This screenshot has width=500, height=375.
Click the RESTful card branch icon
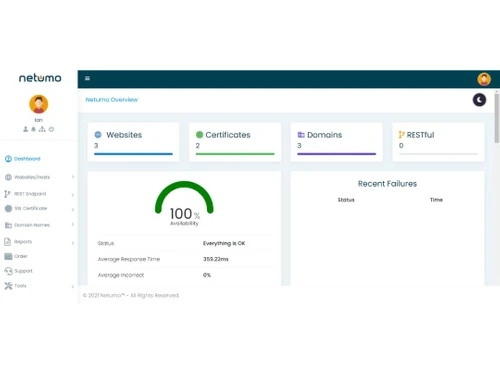click(402, 135)
